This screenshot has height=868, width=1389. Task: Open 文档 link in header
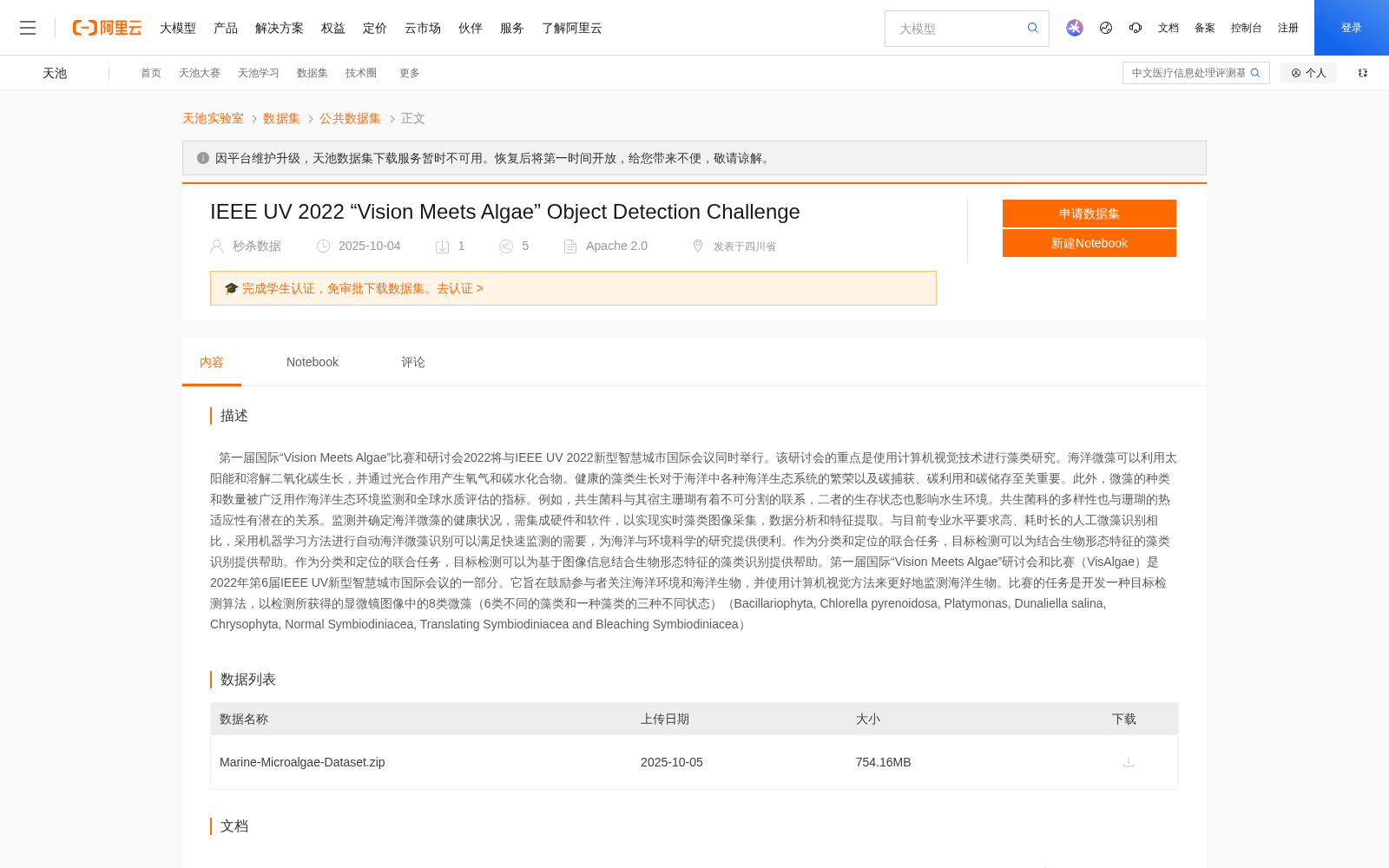[1168, 28]
